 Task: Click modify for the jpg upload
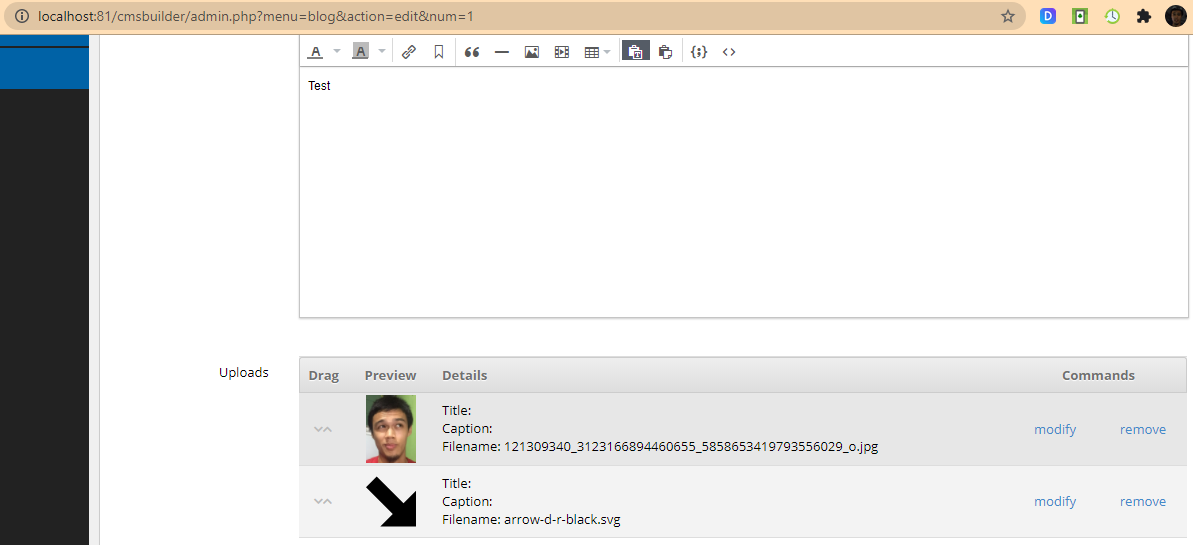click(1055, 429)
